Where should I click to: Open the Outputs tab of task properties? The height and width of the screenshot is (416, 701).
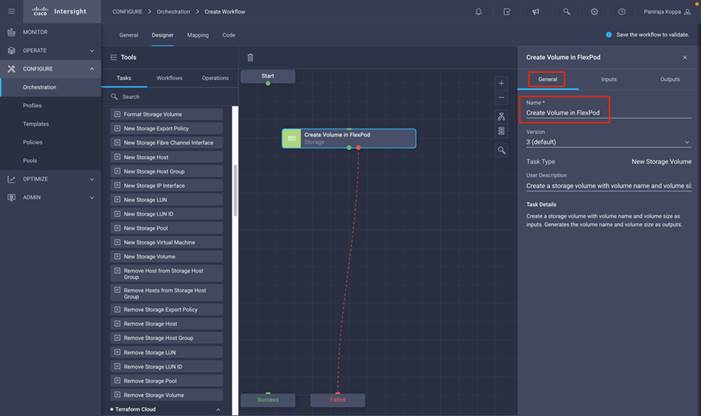[670, 80]
